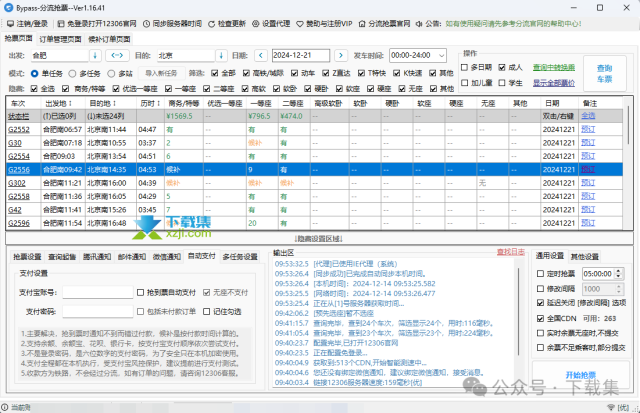Click 赞助与注册VIP heart item
Image resolution: width=640 pixels, height=413 pixels.
[324, 24]
